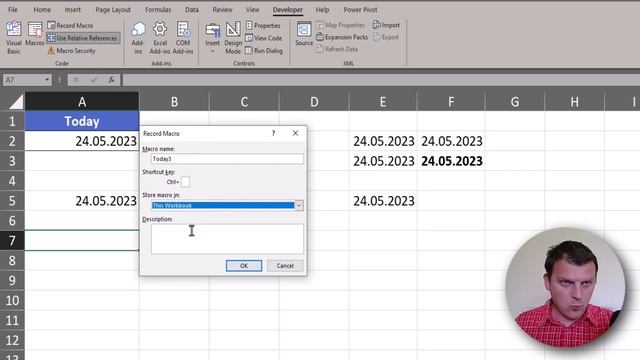The width and height of the screenshot is (640, 360).
Task: Click Expansion Packs
Action: [342, 37]
